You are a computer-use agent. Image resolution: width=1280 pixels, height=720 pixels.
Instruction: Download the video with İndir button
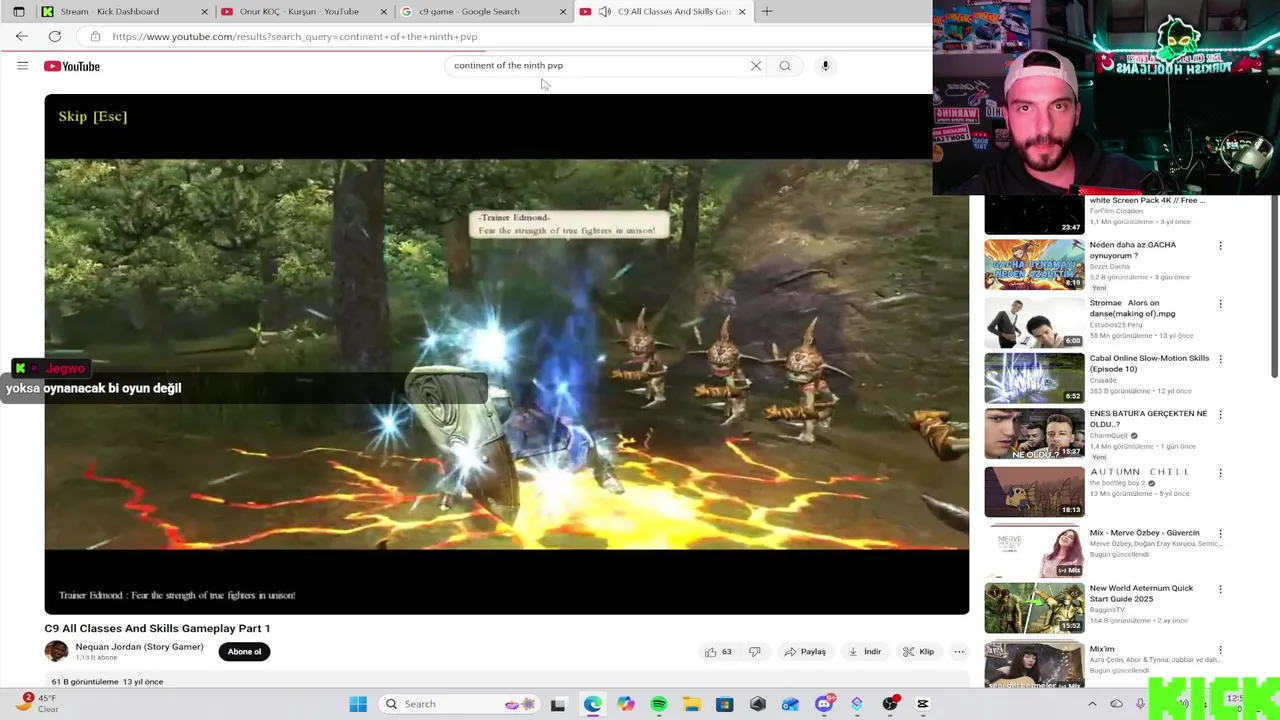click(x=865, y=652)
